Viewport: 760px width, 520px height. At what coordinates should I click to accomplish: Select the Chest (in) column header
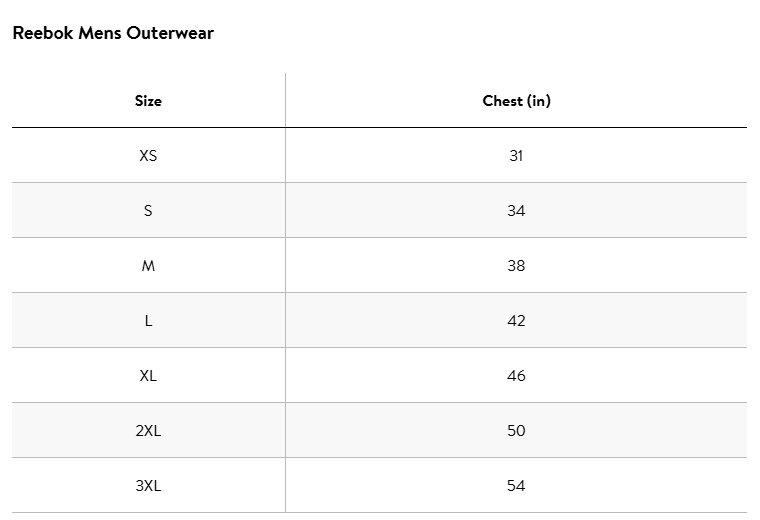click(x=516, y=101)
